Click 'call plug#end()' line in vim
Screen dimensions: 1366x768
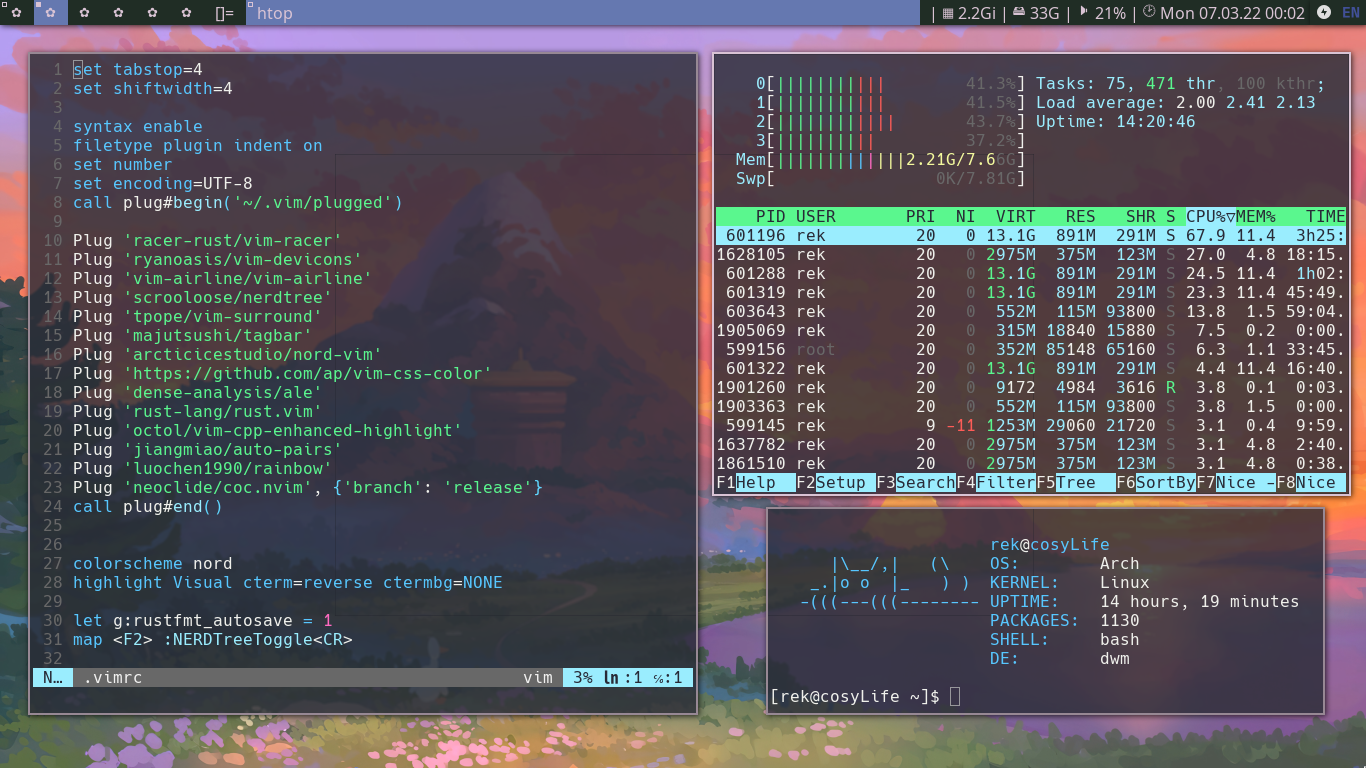148,506
